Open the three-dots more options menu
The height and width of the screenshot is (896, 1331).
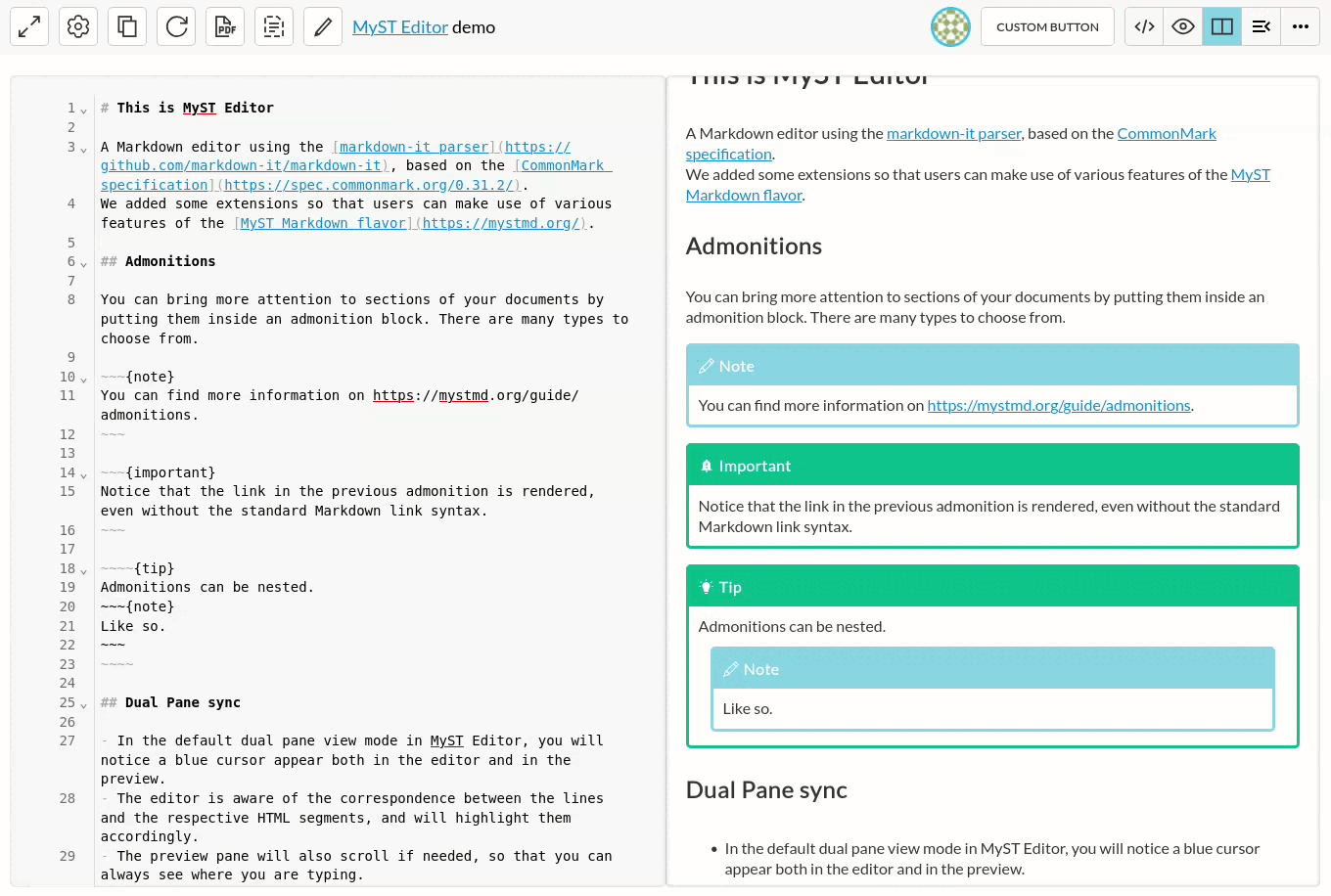point(1301,26)
